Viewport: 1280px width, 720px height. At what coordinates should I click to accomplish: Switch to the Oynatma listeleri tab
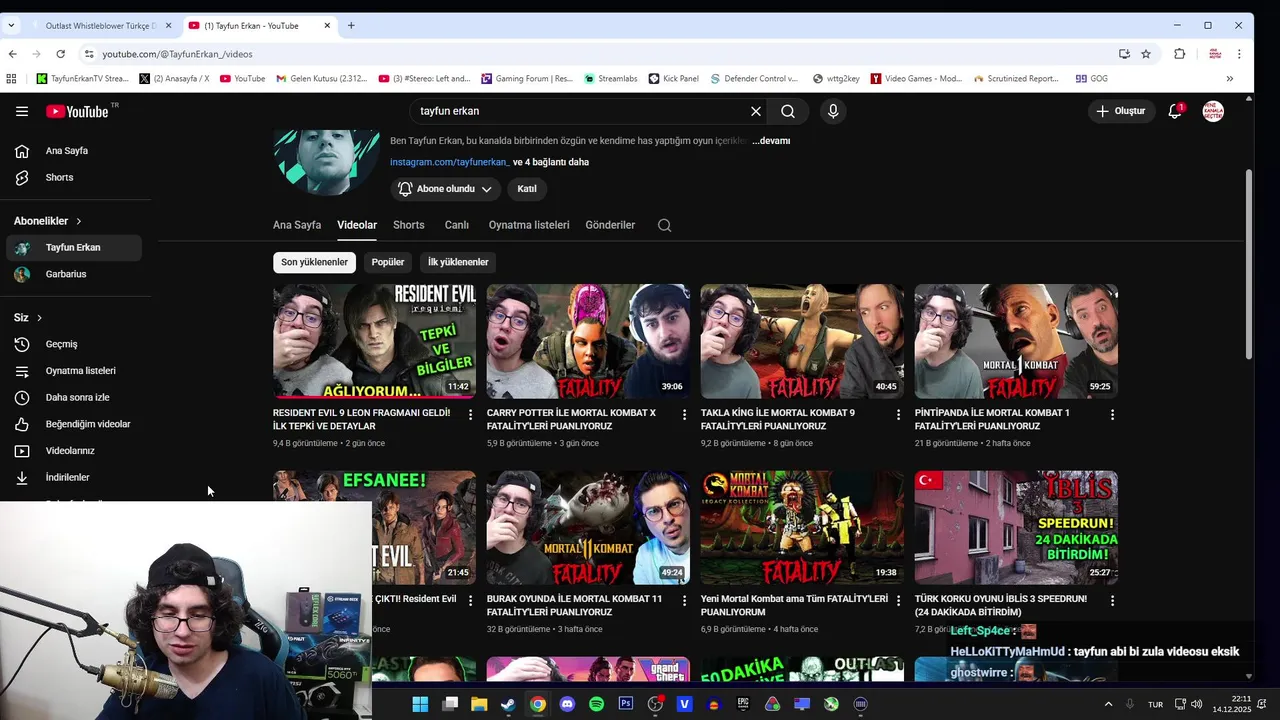529,225
